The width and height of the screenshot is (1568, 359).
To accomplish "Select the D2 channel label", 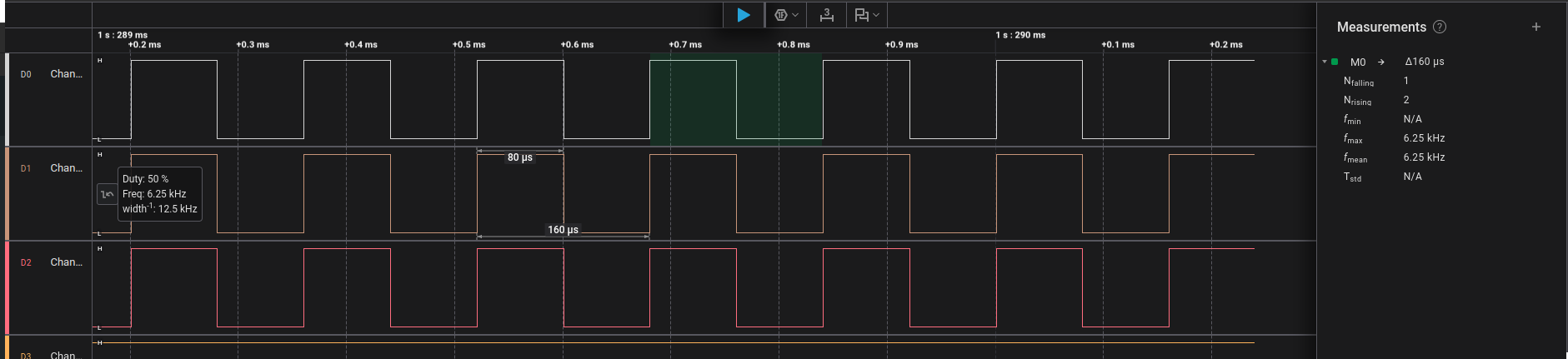I will coord(26,262).
